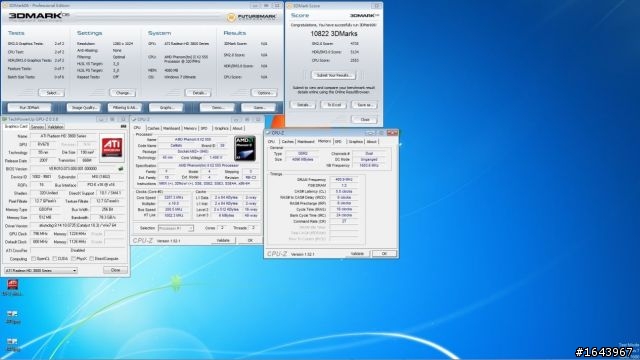Open the top red desktop shortcut icon

tap(13, 284)
